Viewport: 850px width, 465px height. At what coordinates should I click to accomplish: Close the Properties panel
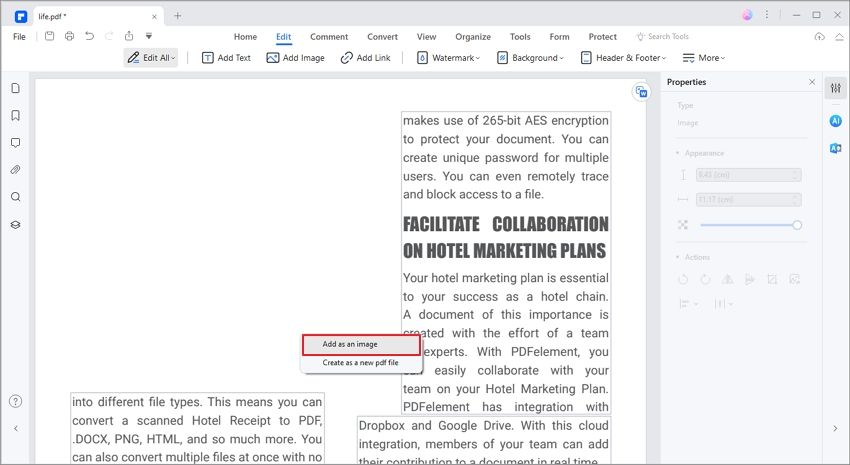click(812, 82)
